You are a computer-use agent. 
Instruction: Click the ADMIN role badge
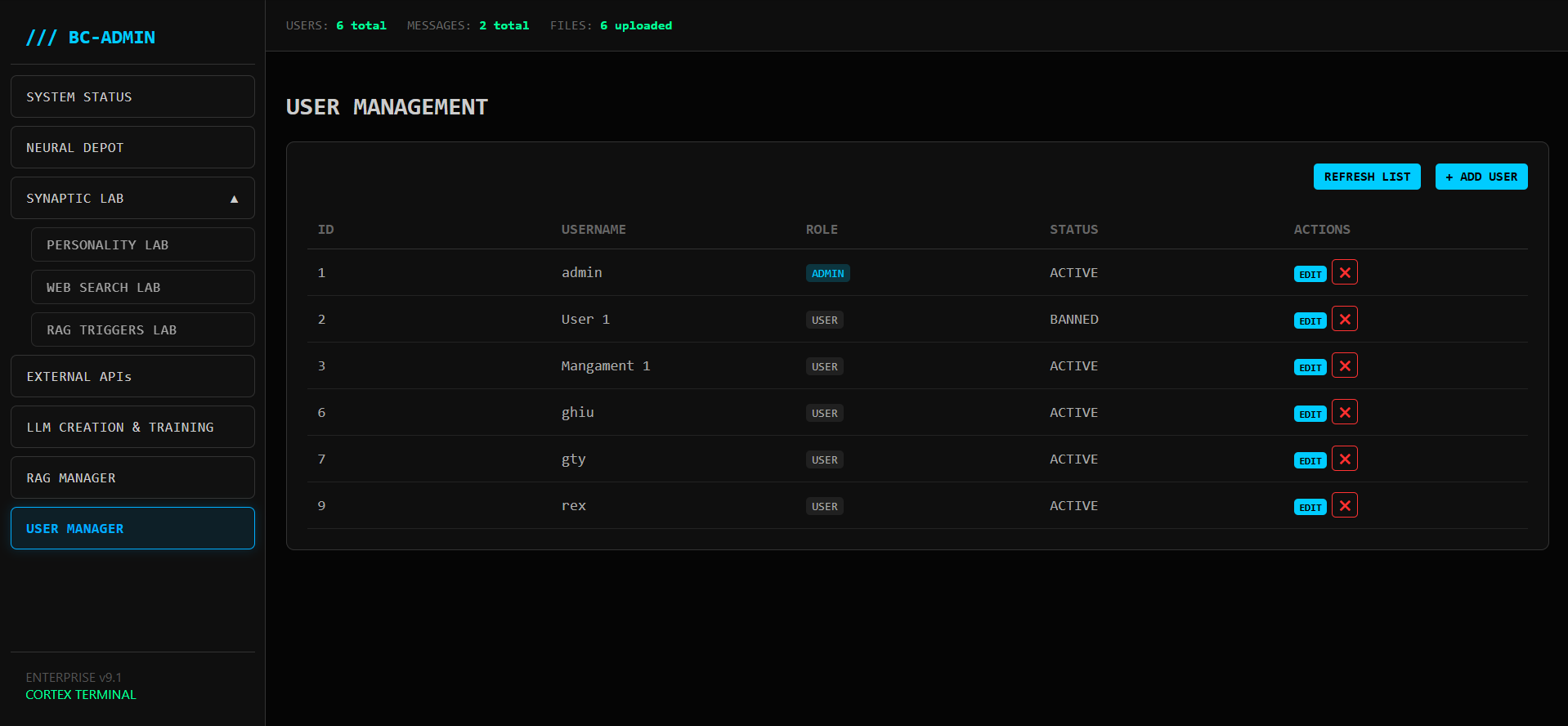tap(827, 273)
